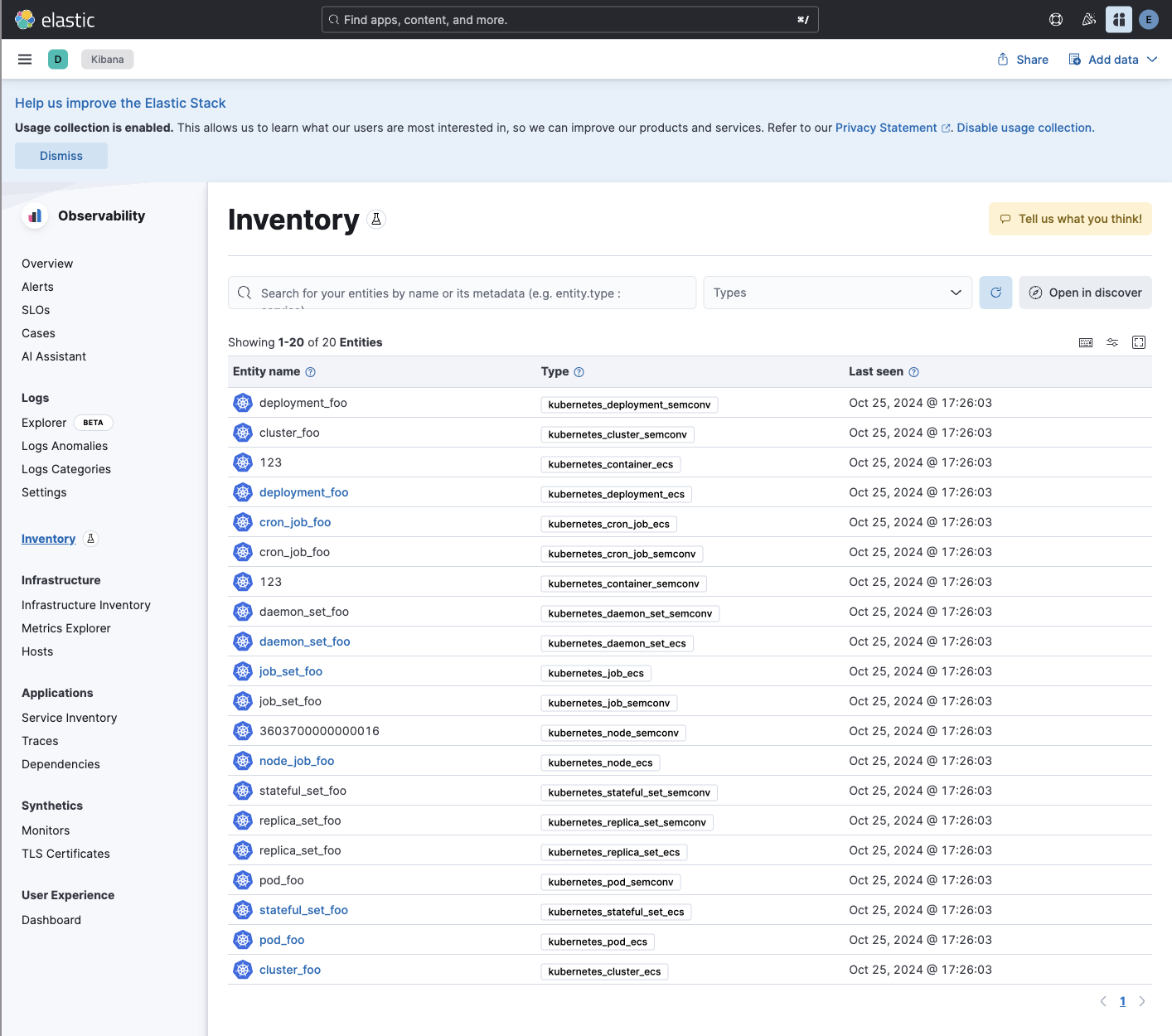1172x1036 pixels.
Task: Click Kubernetes icon for deployment_foo semconv row
Action: 243,403
